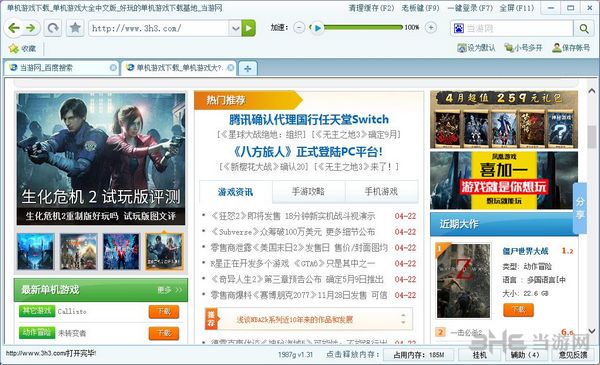Refresh the page with reload icon
The height and width of the screenshot is (365, 600).
(x=53, y=28)
